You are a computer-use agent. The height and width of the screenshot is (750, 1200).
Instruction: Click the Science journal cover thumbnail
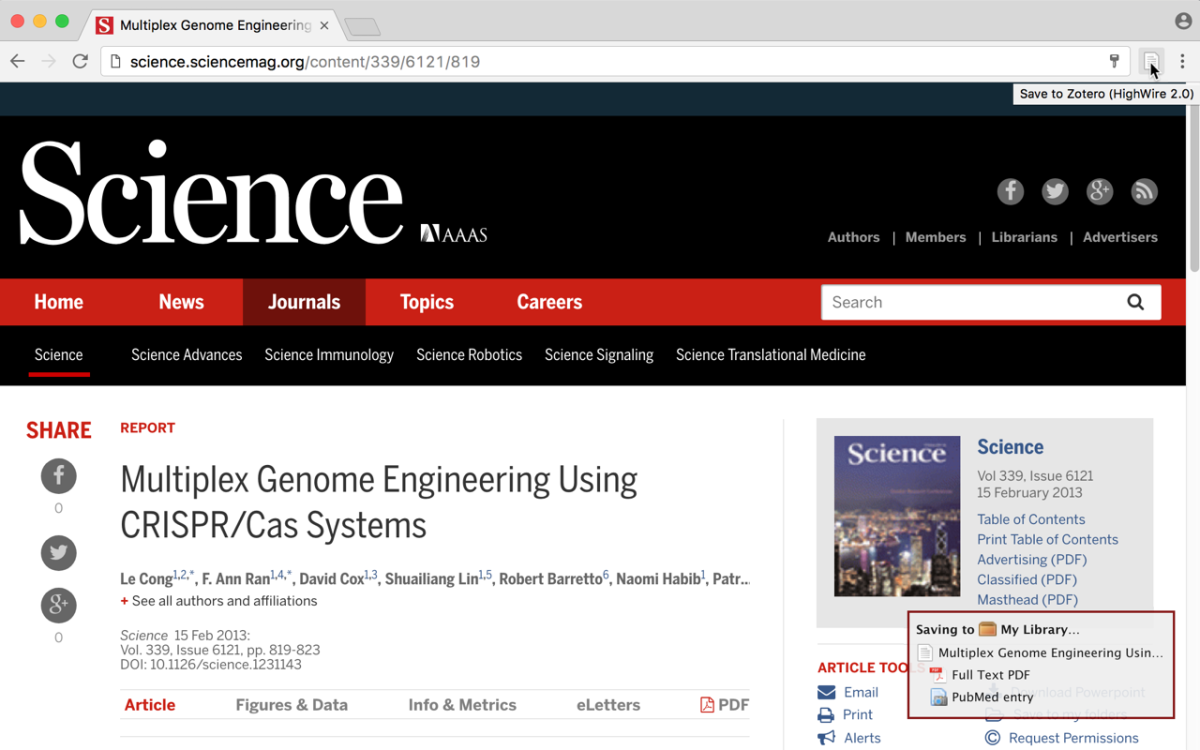(x=897, y=516)
